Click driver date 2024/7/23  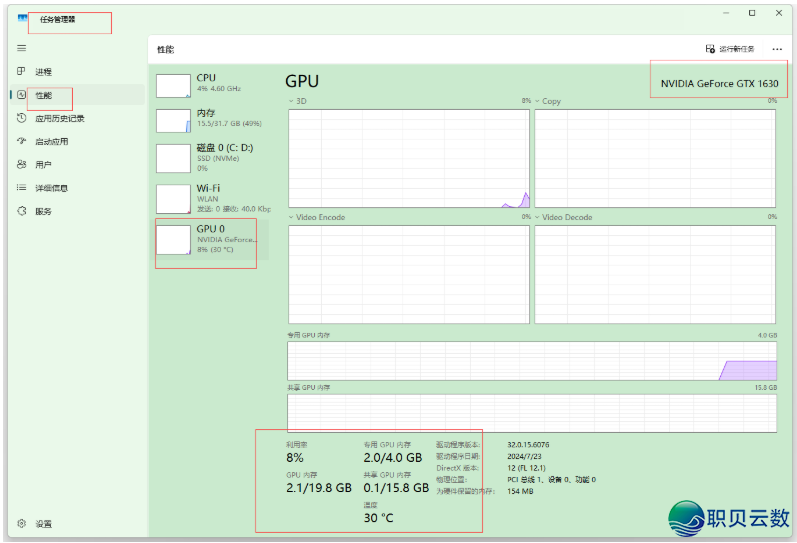524,456
